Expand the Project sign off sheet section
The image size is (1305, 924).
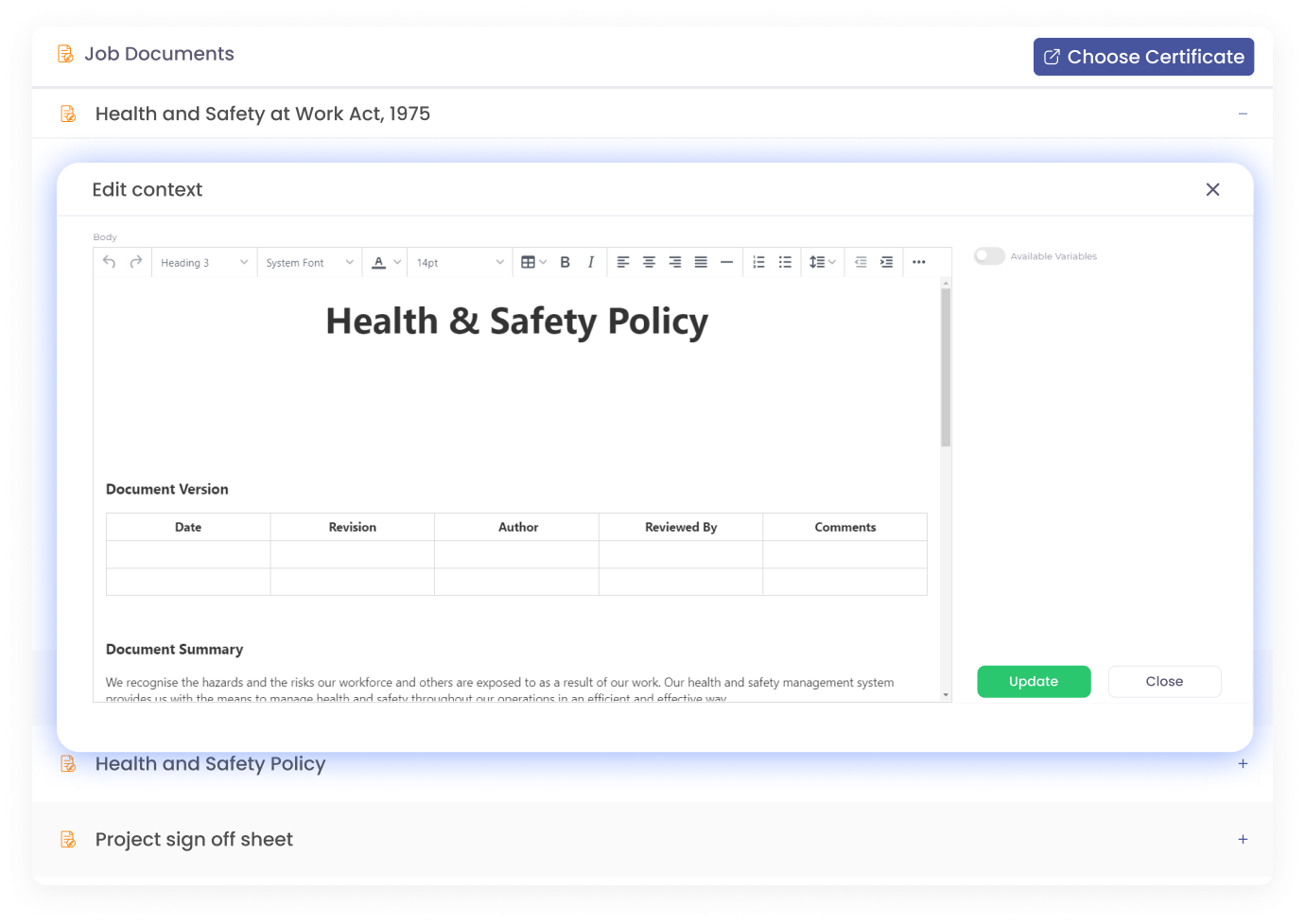point(1243,840)
